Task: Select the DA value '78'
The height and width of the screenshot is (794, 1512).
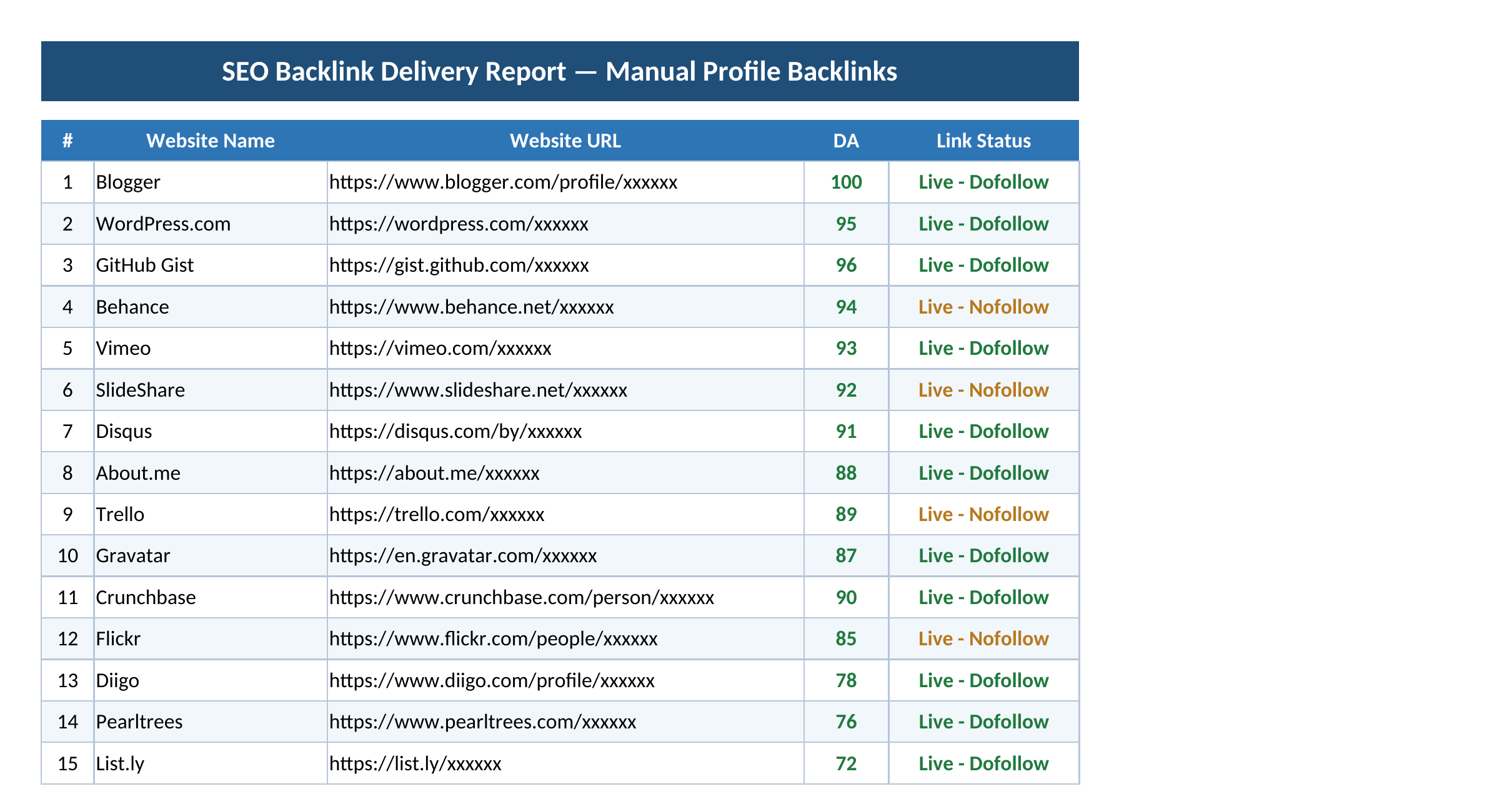Action: coord(846,680)
